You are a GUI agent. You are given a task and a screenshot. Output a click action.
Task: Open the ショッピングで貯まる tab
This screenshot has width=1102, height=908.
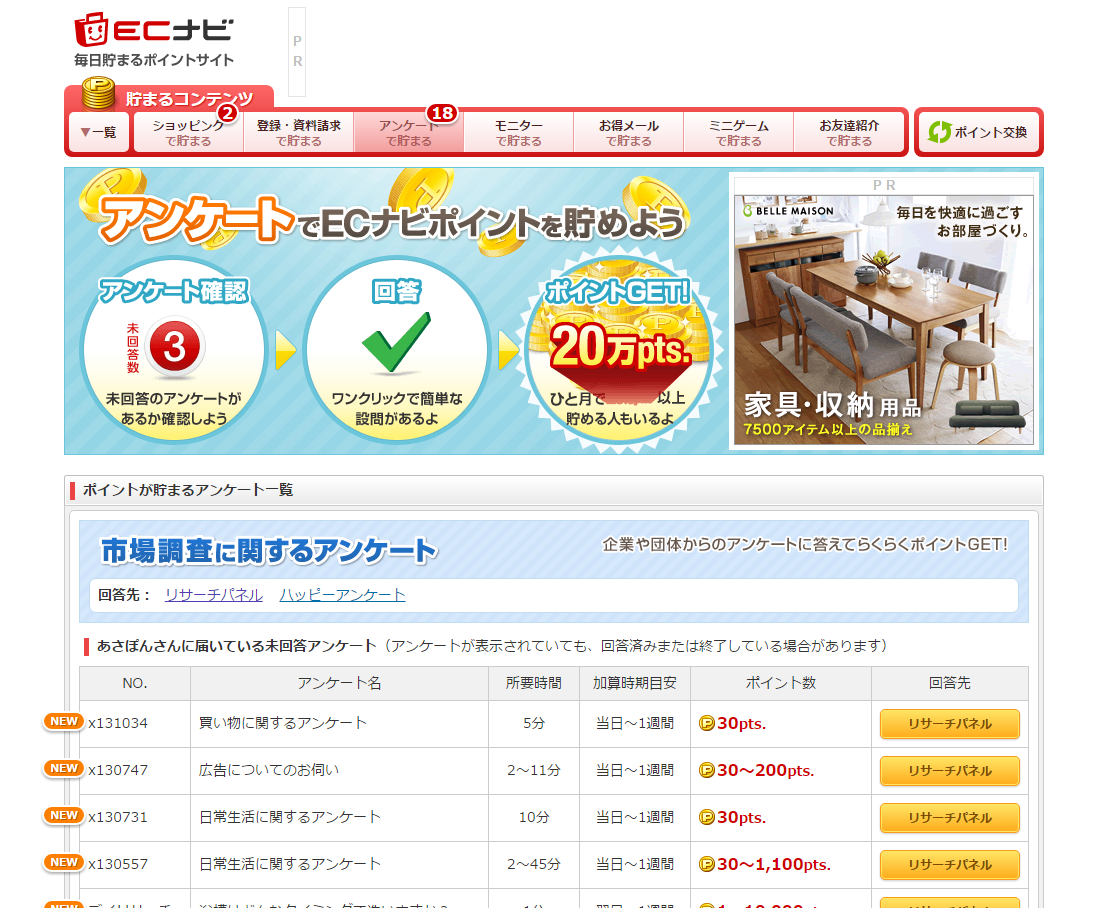tap(188, 132)
